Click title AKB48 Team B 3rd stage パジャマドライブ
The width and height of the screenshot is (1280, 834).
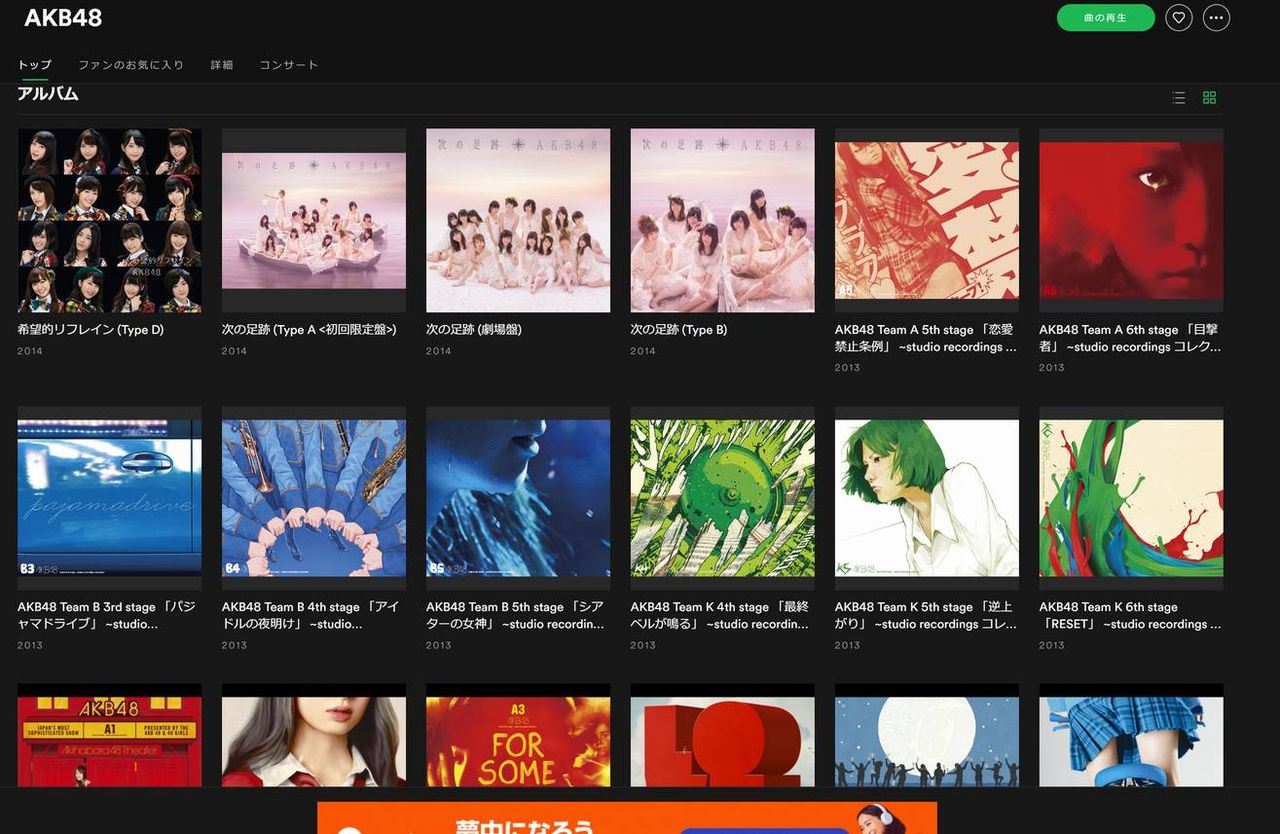pos(107,616)
